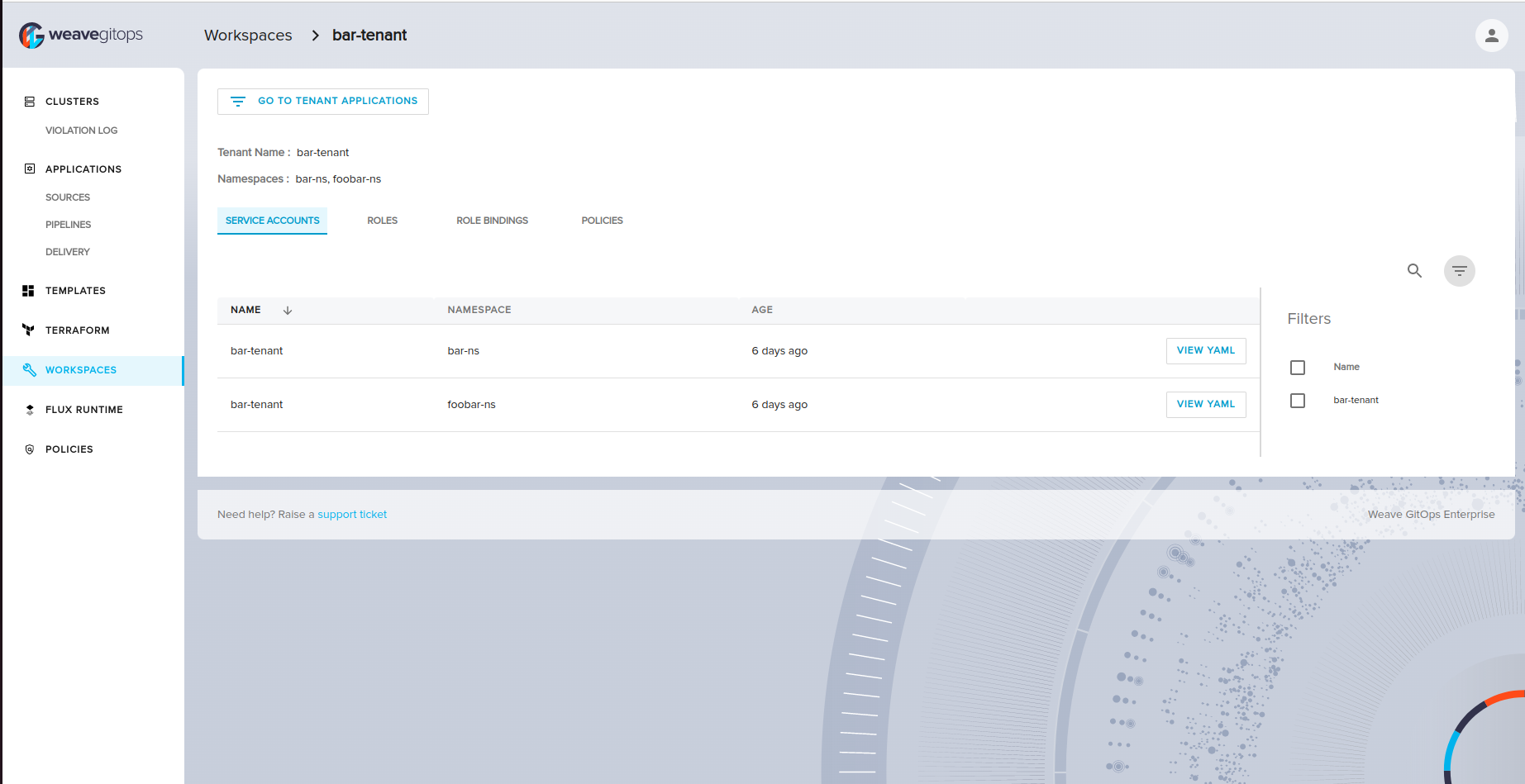This screenshot has height=784, width=1525.
Task: Switch to the Role Bindings tab
Action: click(492, 221)
